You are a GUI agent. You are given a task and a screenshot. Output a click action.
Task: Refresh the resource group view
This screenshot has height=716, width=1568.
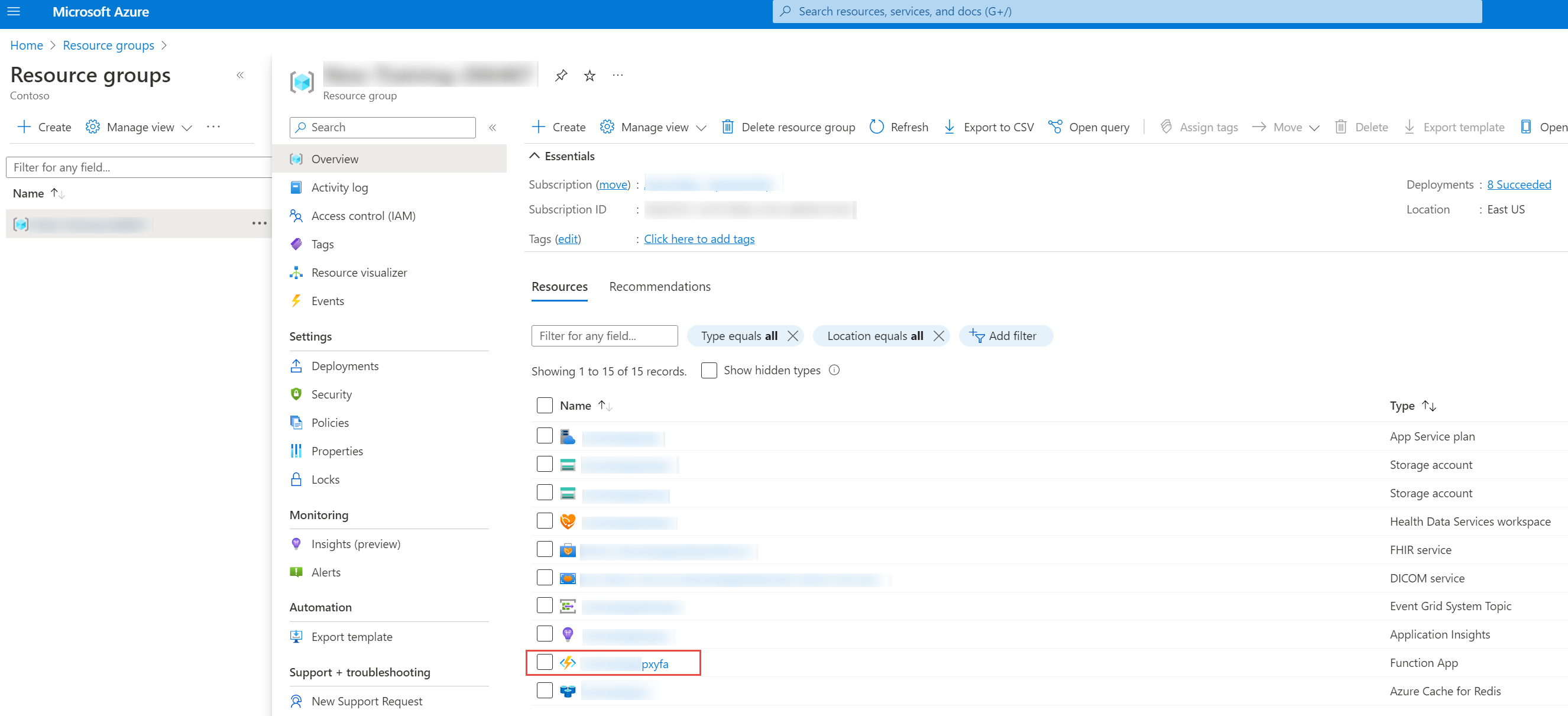(899, 127)
